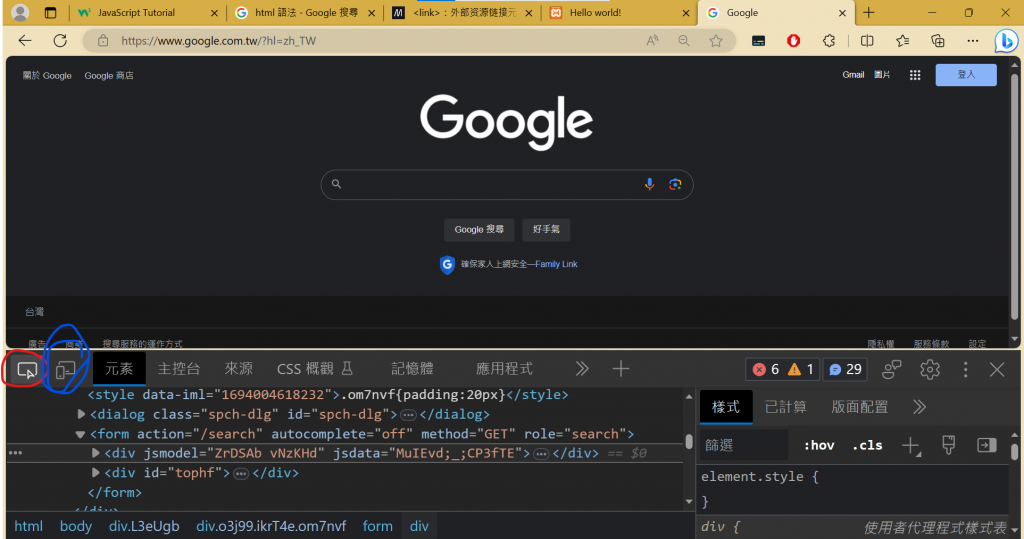Select the closing </form> tag line

tap(114, 492)
